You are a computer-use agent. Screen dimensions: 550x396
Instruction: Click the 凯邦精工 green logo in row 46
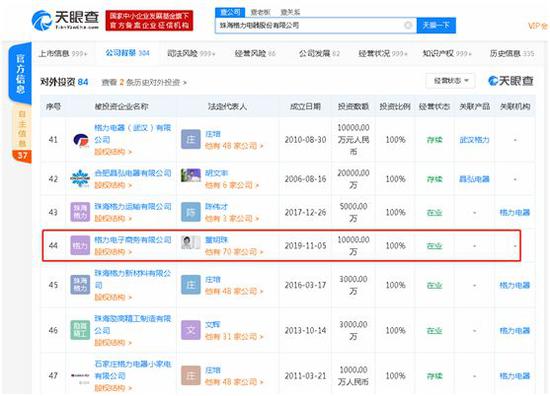[x=80, y=330]
